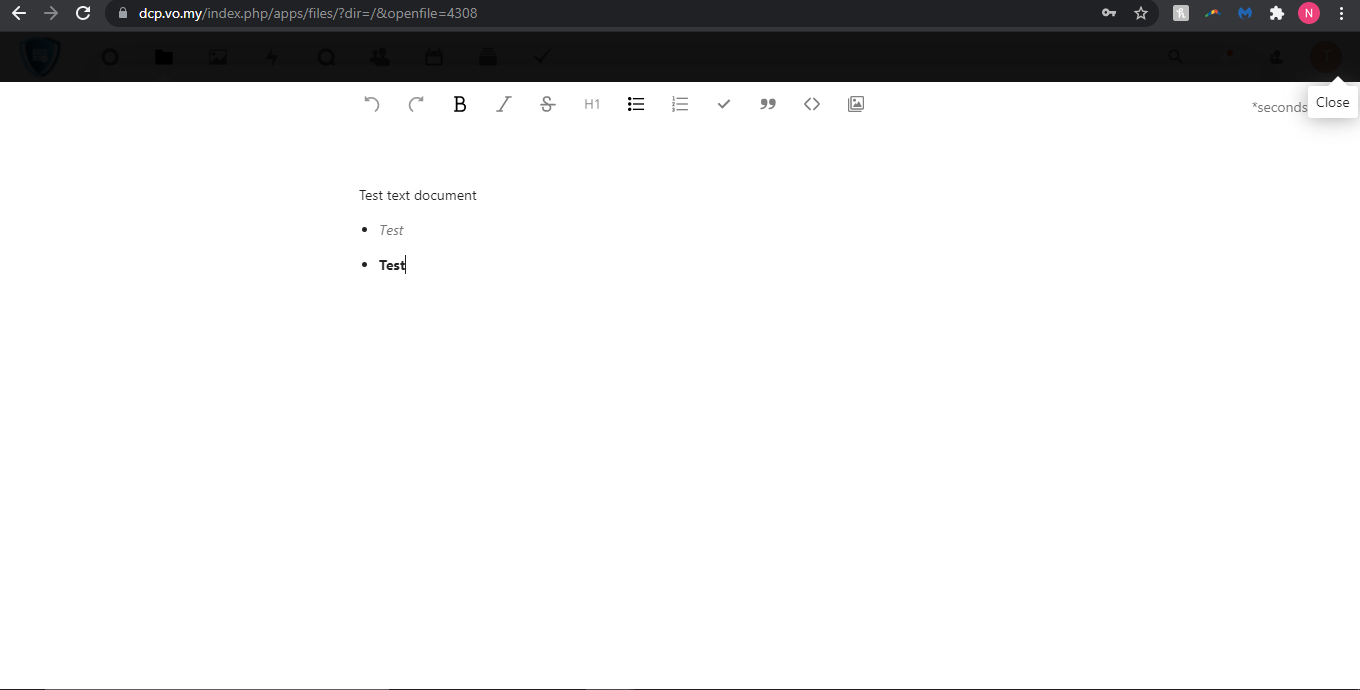Image resolution: width=1360 pixels, height=690 pixels.
Task: Open Chrome's three-dot menu
Action: pos(1341,13)
